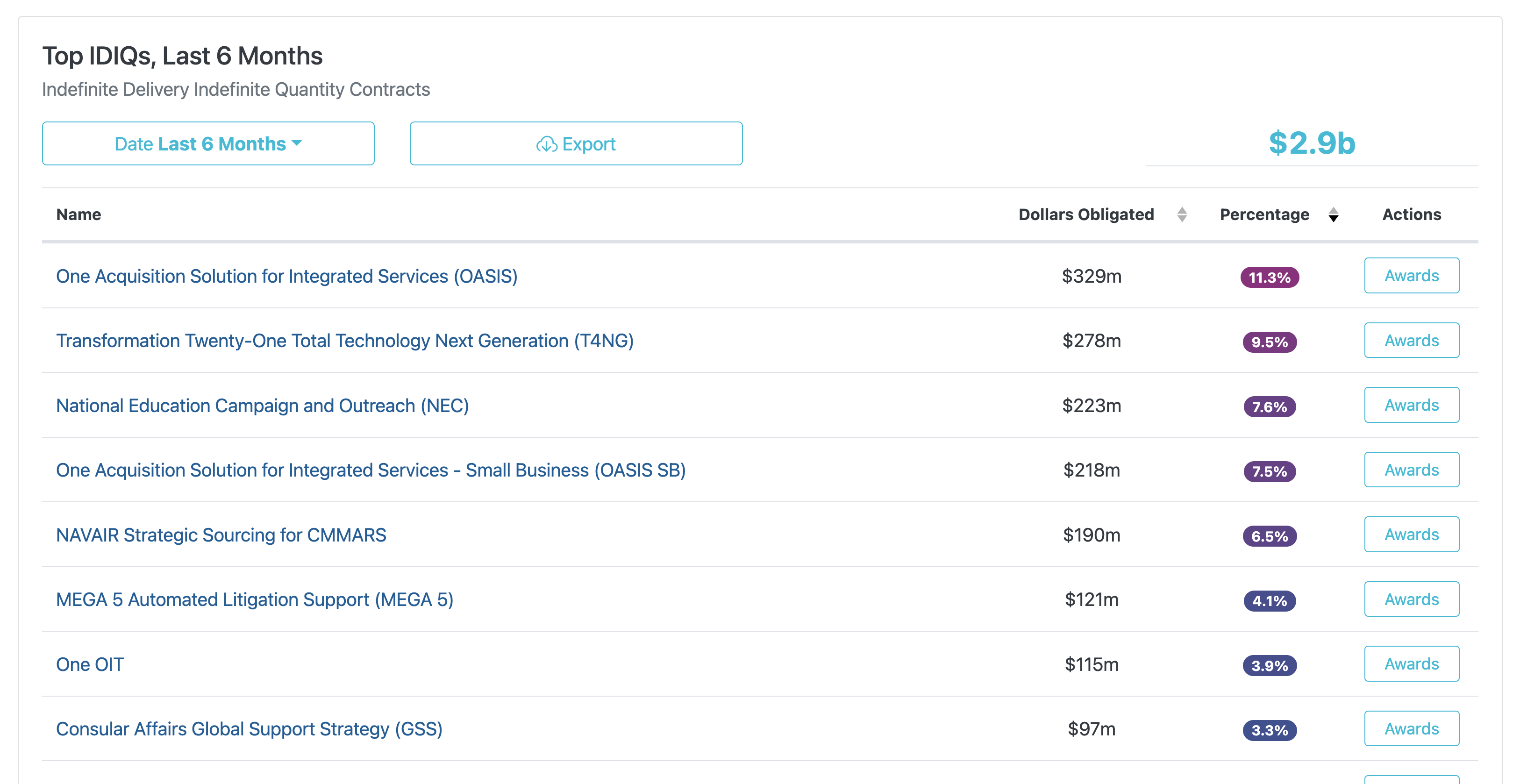Screen dimensions: 1513x784
Task: Click the $278m dollars value
Action: [1091, 341]
